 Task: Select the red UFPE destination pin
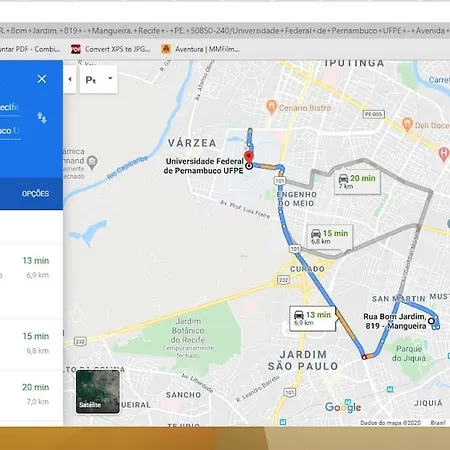click(249, 157)
